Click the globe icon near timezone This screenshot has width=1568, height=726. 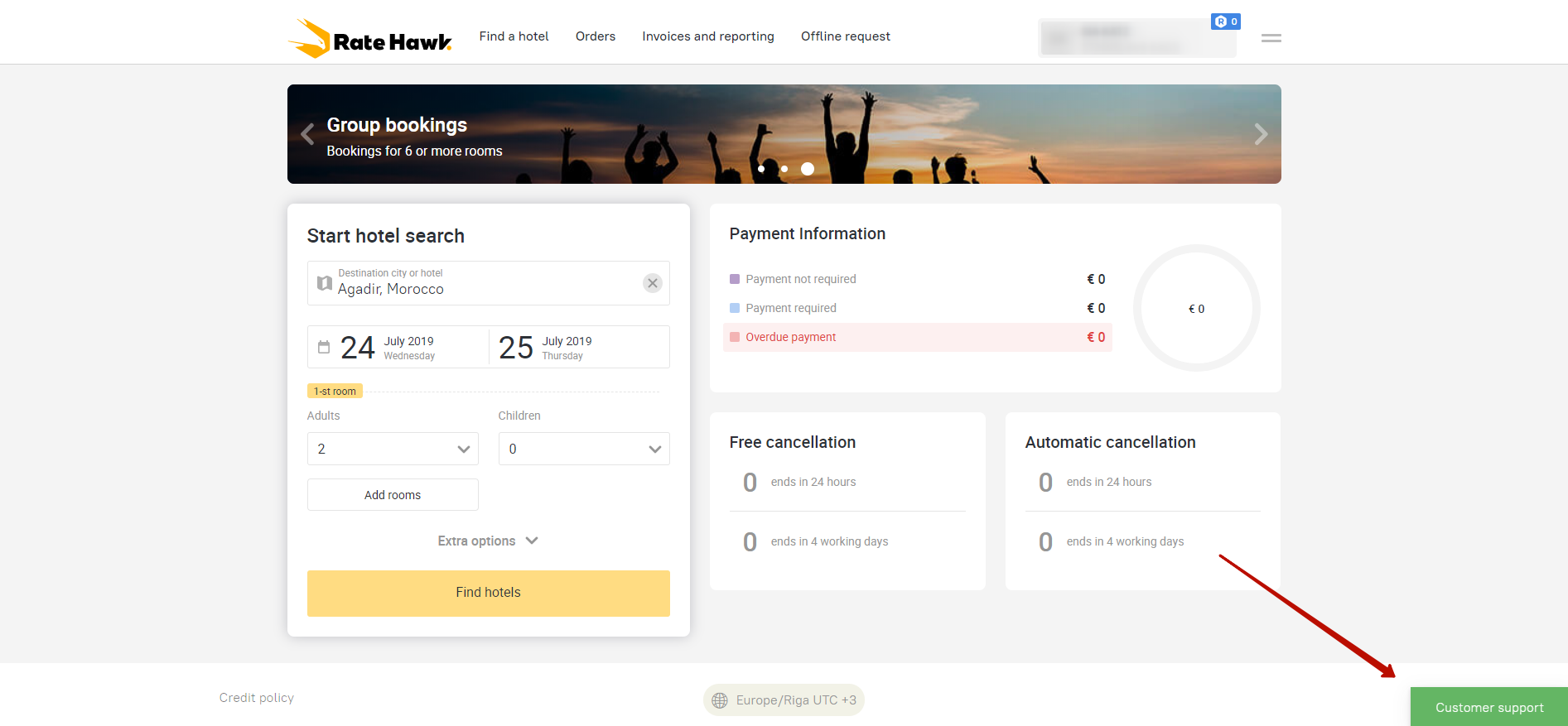click(x=720, y=700)
